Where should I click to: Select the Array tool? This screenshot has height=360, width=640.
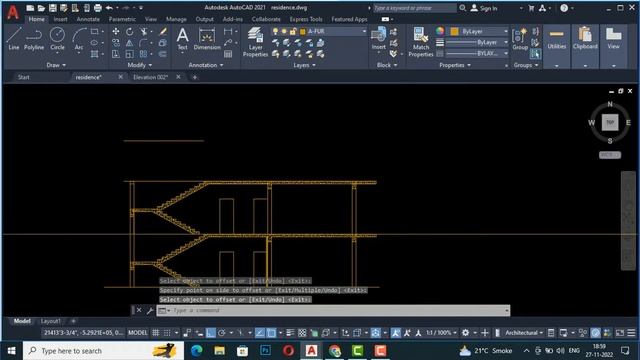(143, 54)
